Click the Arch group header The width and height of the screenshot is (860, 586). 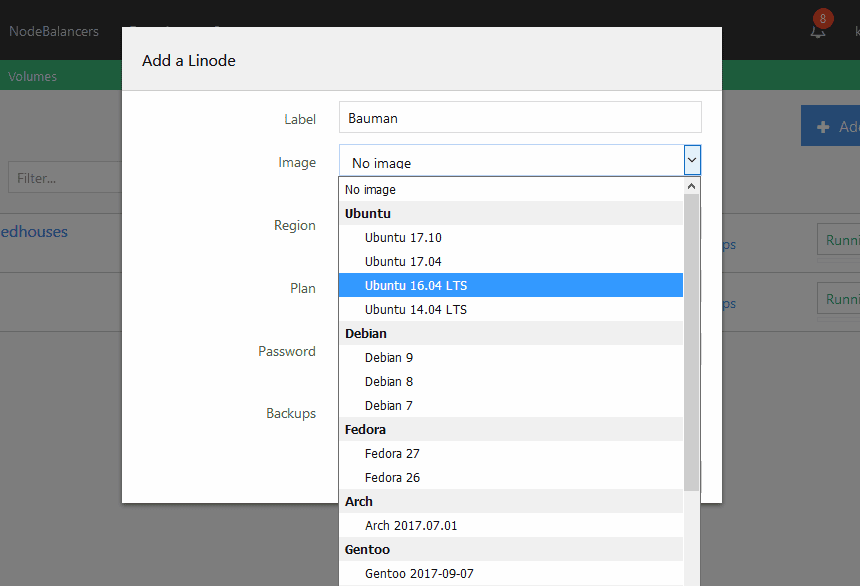click(511, 502)
